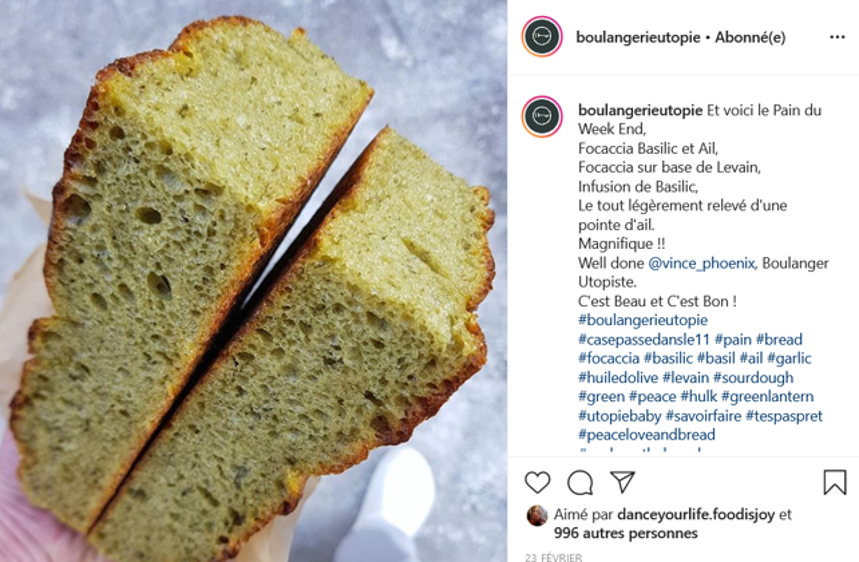Open the #sourdough hashtag
Image resolution: width=859 pixels, height=562 pixels.
coord(753,378)
